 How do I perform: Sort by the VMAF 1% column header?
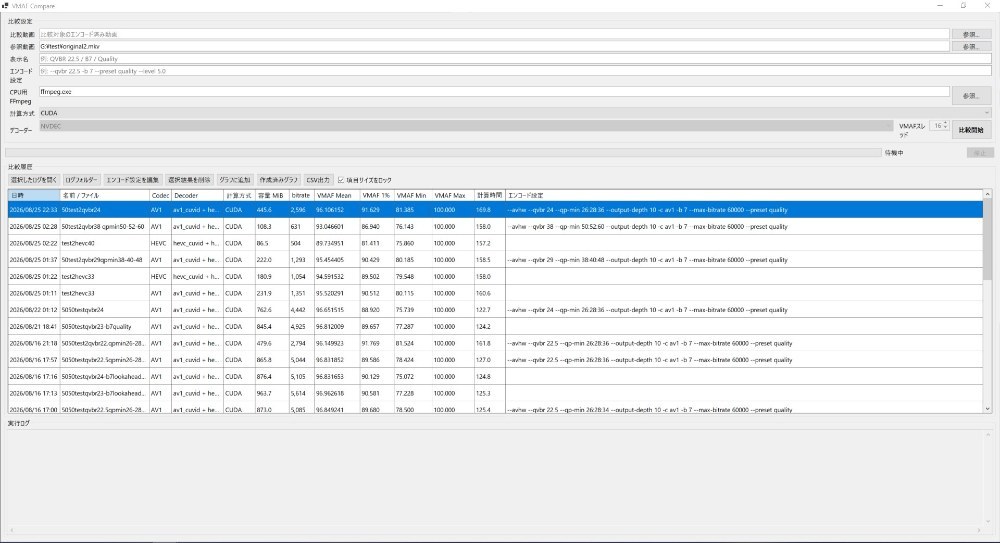pos(376,195)
